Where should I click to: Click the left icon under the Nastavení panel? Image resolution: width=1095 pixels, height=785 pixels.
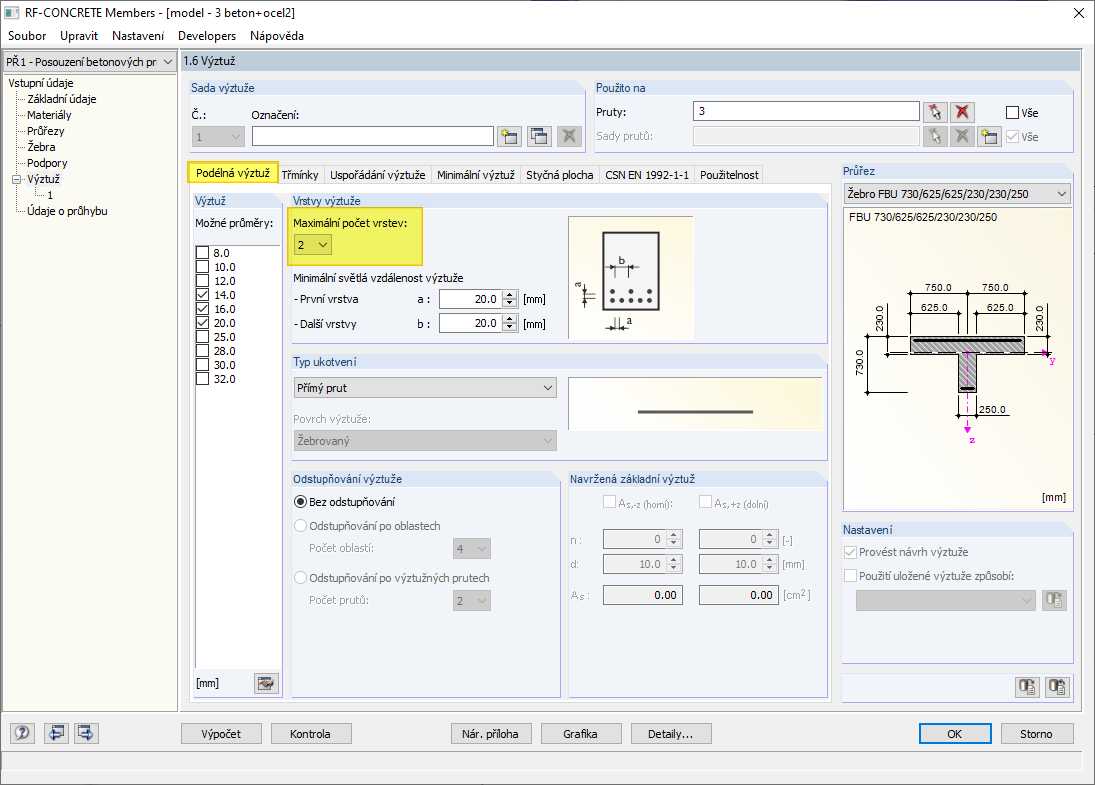pos(1027,687)
